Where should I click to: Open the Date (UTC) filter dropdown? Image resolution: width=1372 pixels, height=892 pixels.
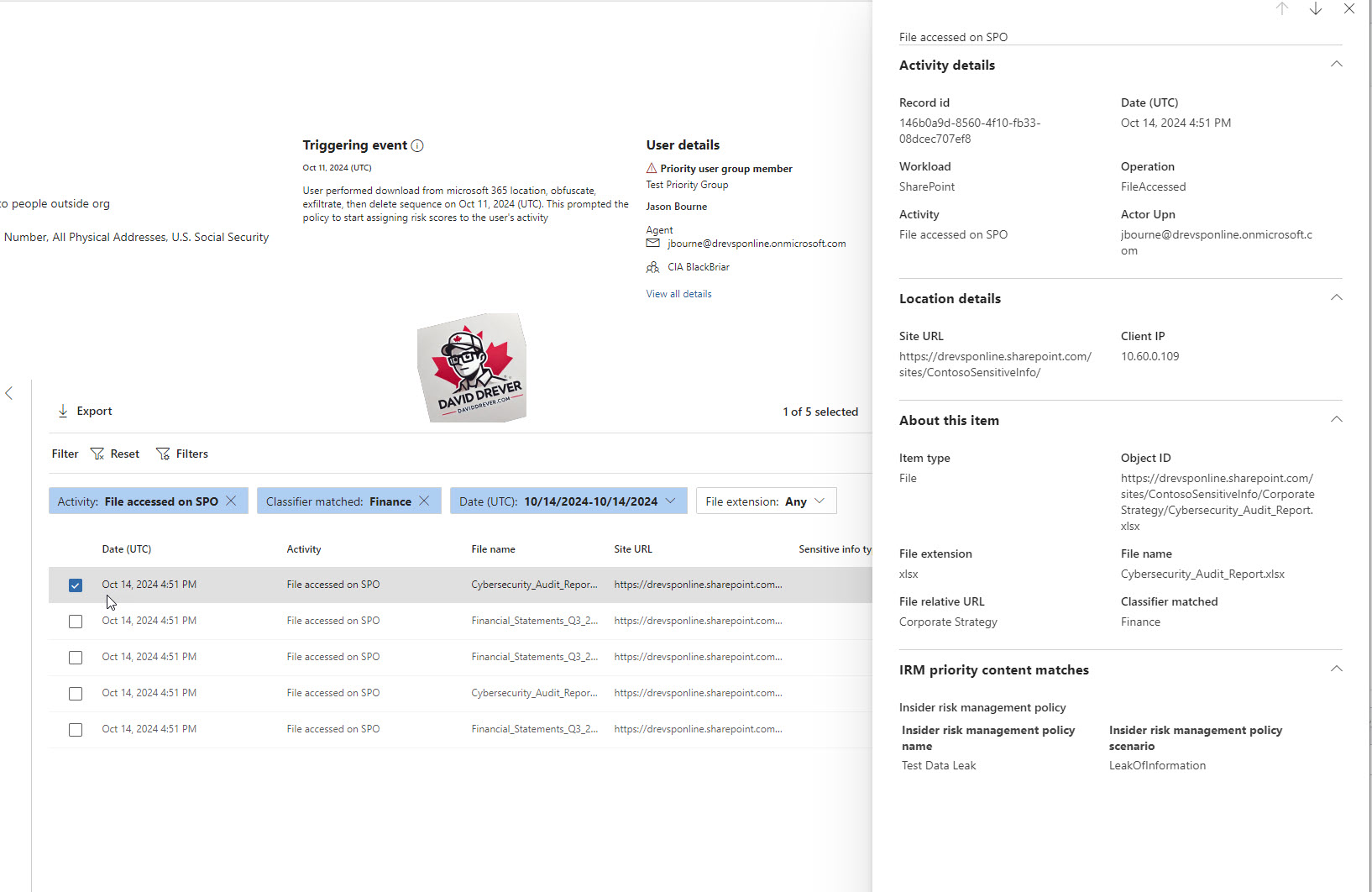coord(568,501)
